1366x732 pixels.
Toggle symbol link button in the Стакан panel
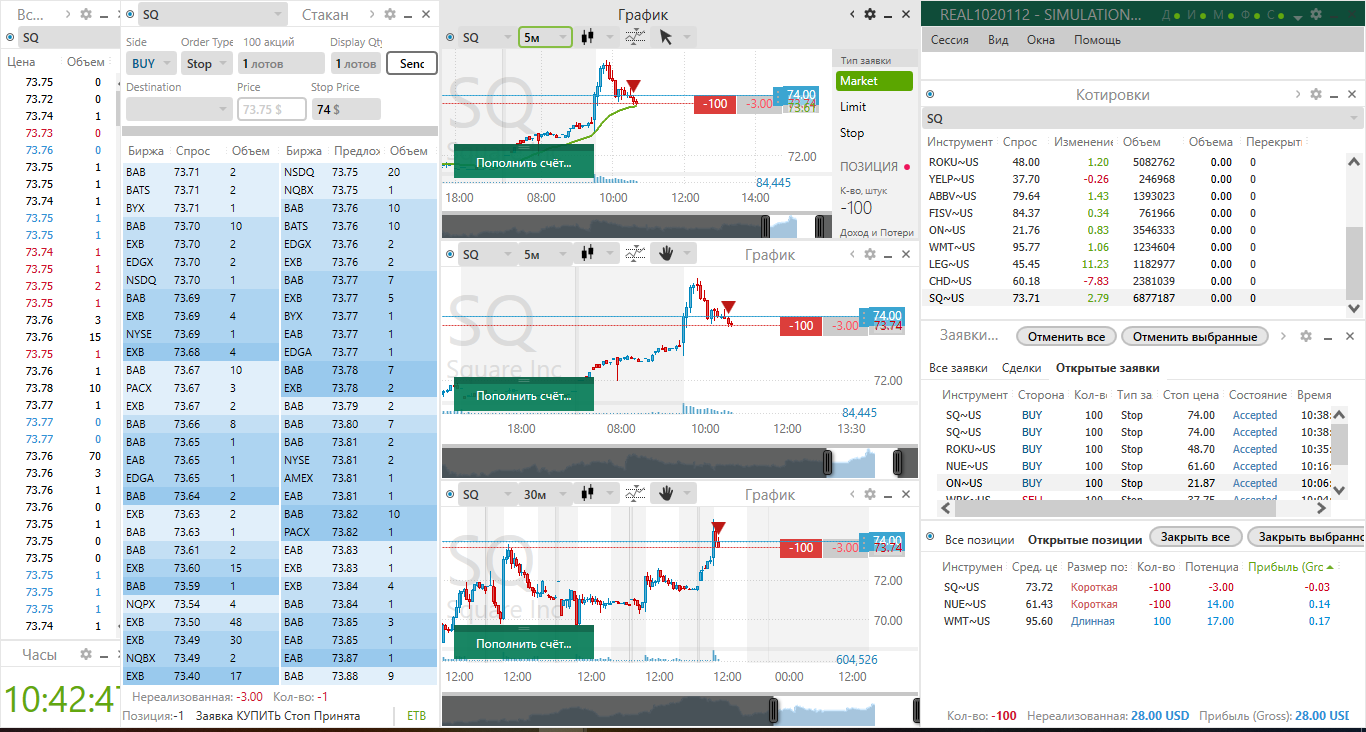130,15
